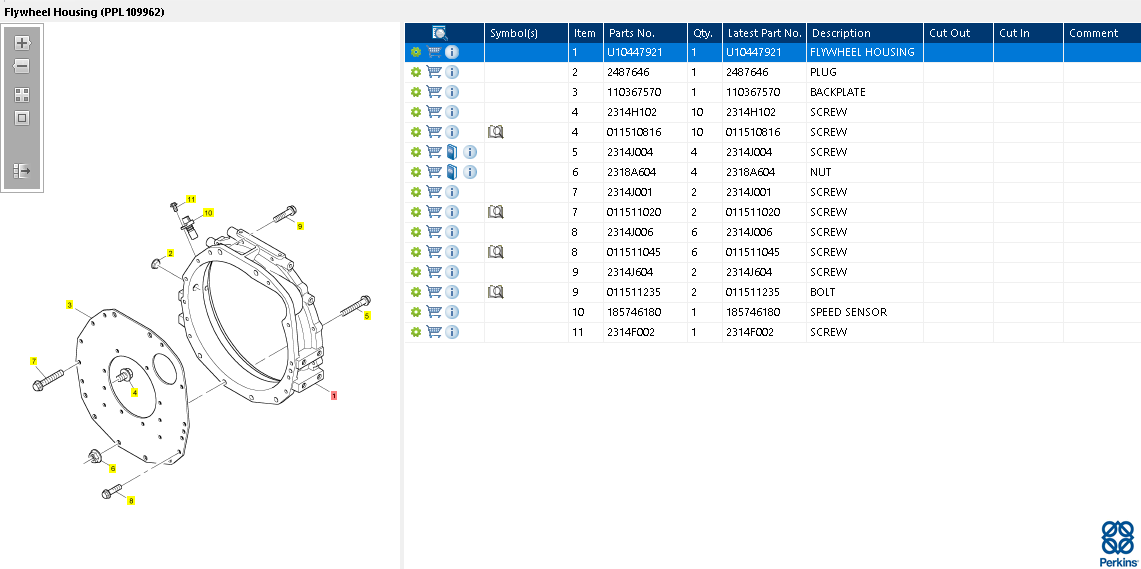The height and width of the screenshot is (569, 1141).
Task: Add BACKPLATE 110367570 to cart
Action: tap(434, 92)
